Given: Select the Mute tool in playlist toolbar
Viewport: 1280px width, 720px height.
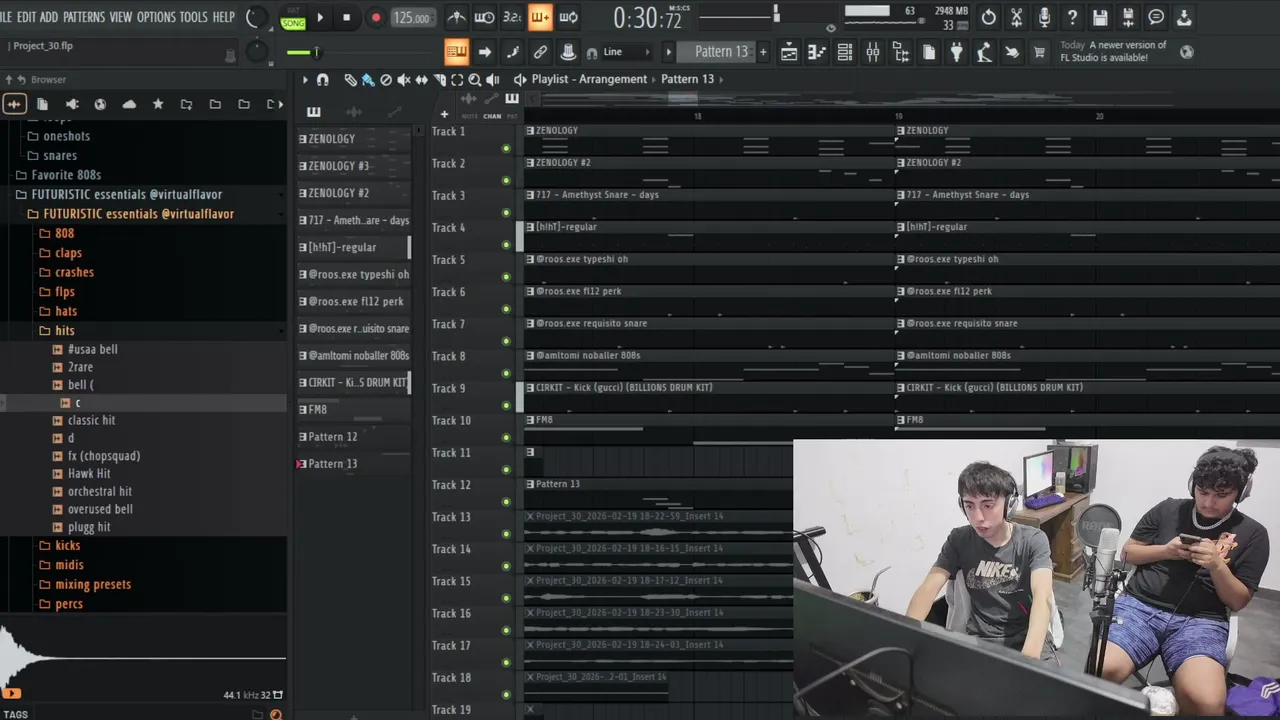Looking at the screenshot, I should pos(404,80).
